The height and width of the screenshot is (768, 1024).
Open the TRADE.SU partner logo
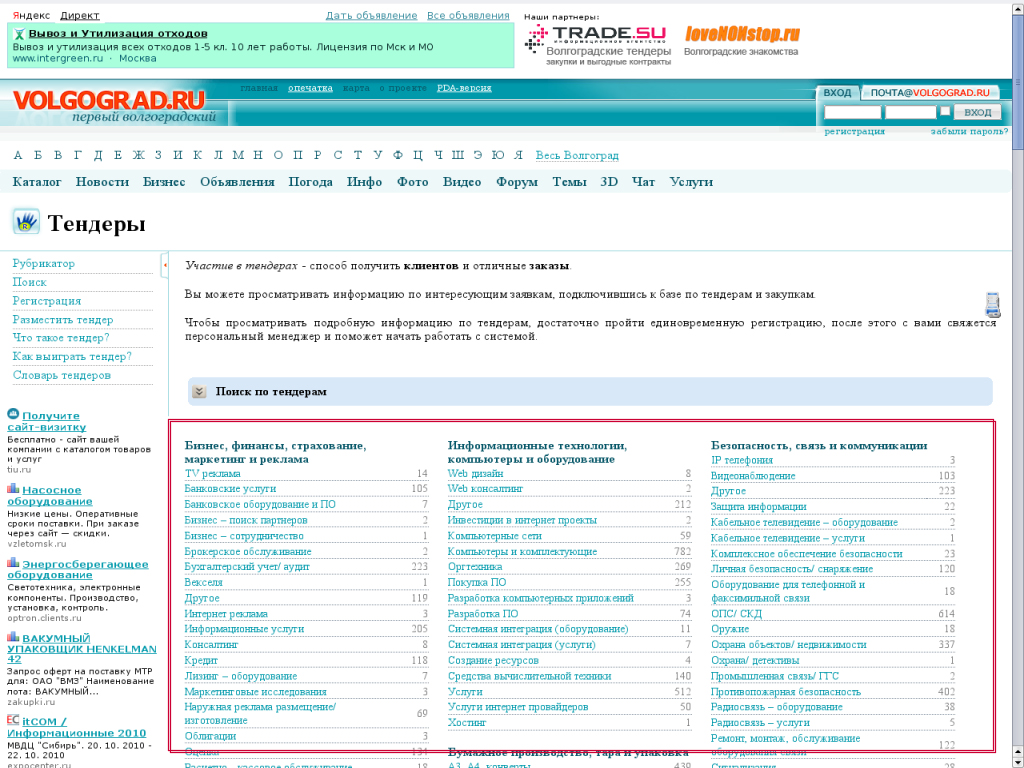point(596,38)
